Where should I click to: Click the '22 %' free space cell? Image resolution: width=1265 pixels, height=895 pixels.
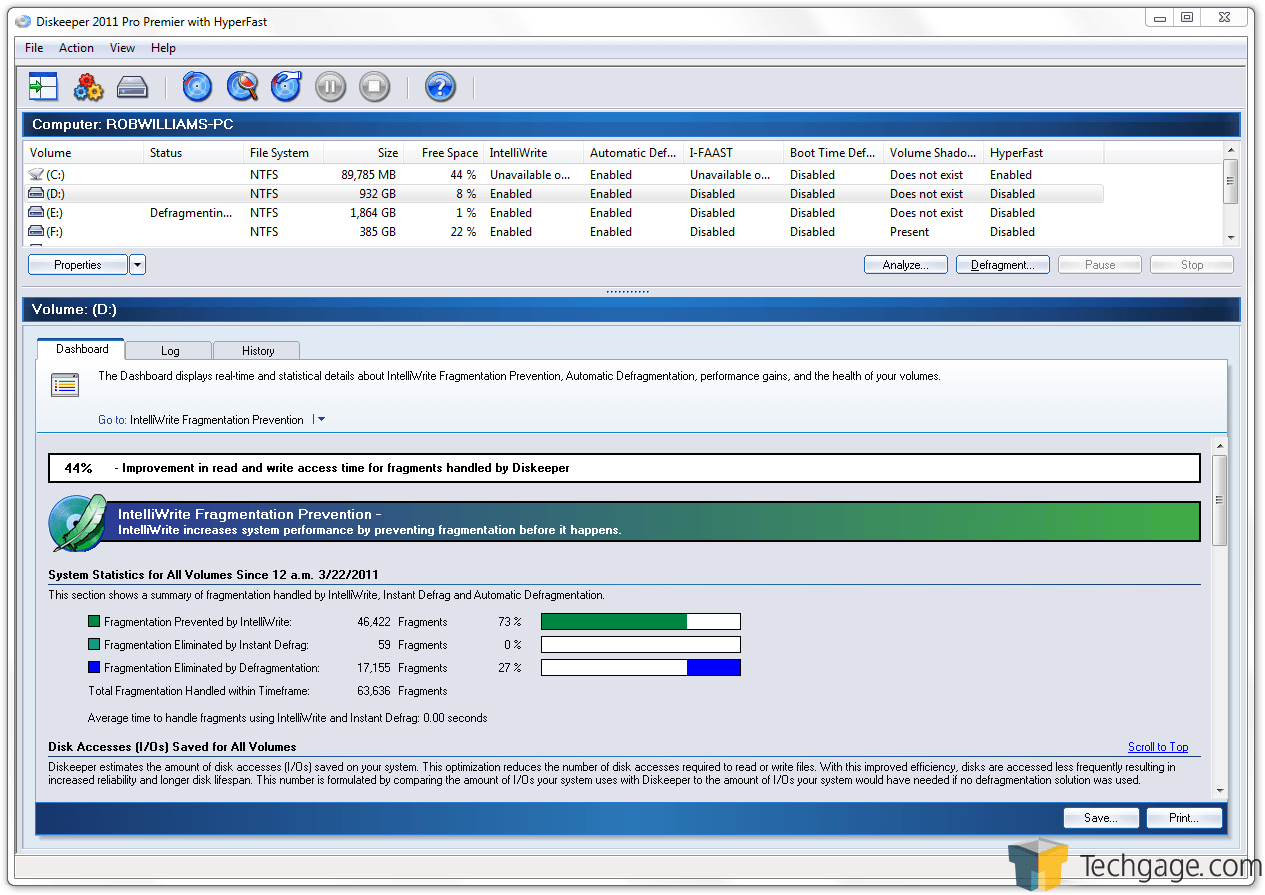click(463, 232)
